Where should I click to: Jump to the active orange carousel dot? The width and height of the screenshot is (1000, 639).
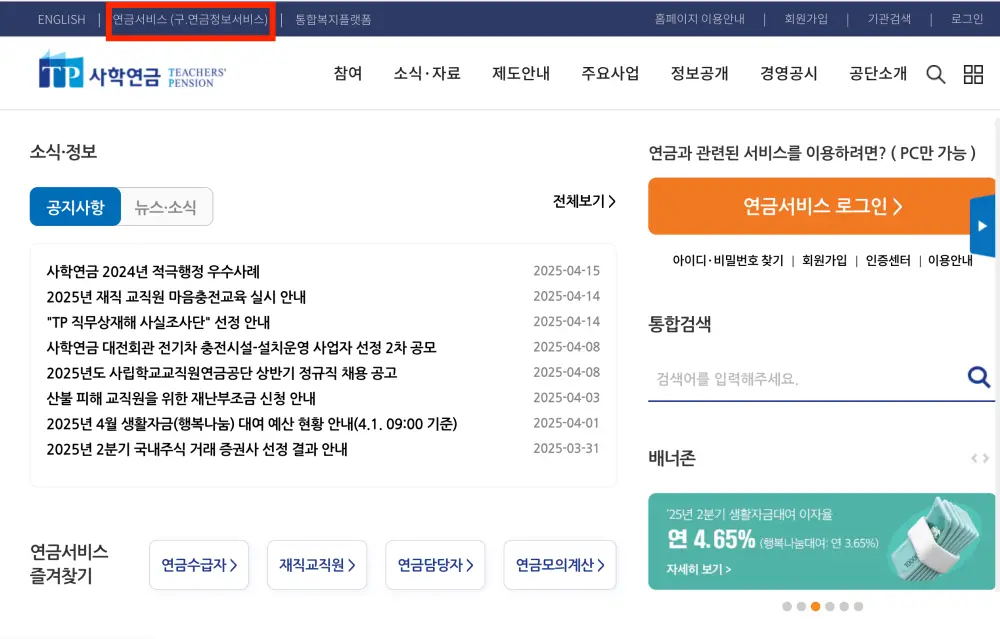tap(816, 606)
